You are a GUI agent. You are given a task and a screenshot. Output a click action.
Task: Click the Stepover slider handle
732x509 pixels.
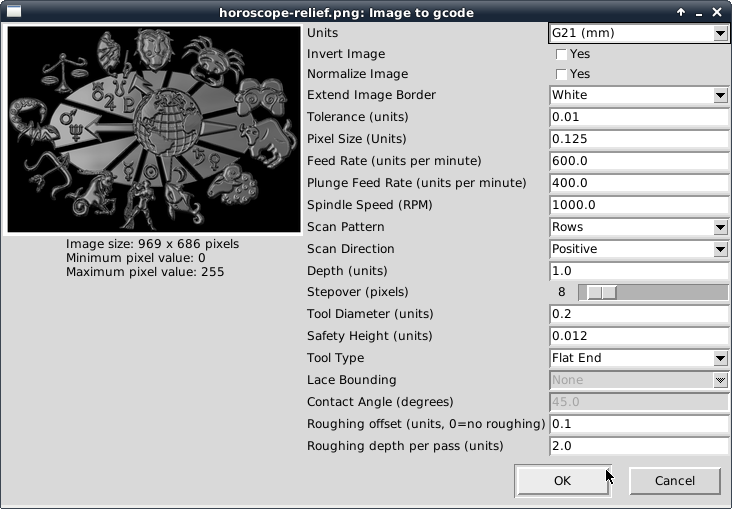601,292
